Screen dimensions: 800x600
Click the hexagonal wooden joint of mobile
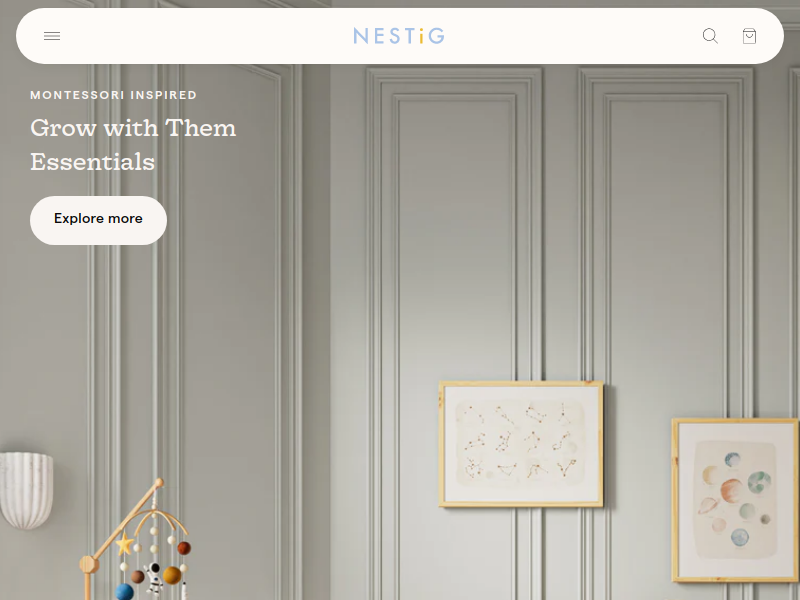(89, 565)
